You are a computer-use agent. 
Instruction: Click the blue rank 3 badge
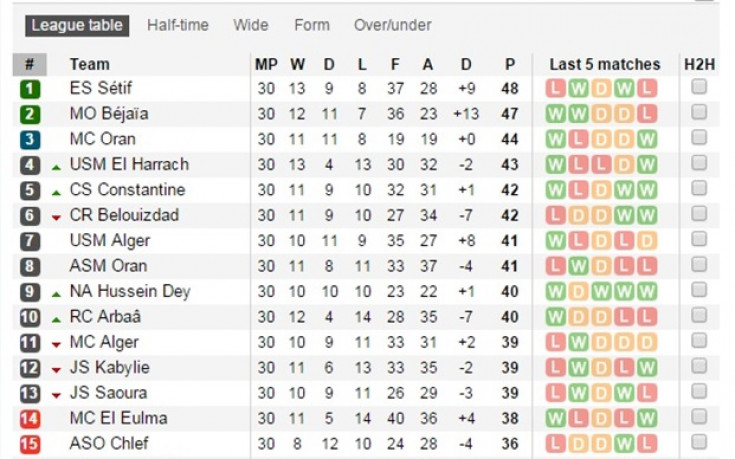pyautogui.click(x=30, y=139)
